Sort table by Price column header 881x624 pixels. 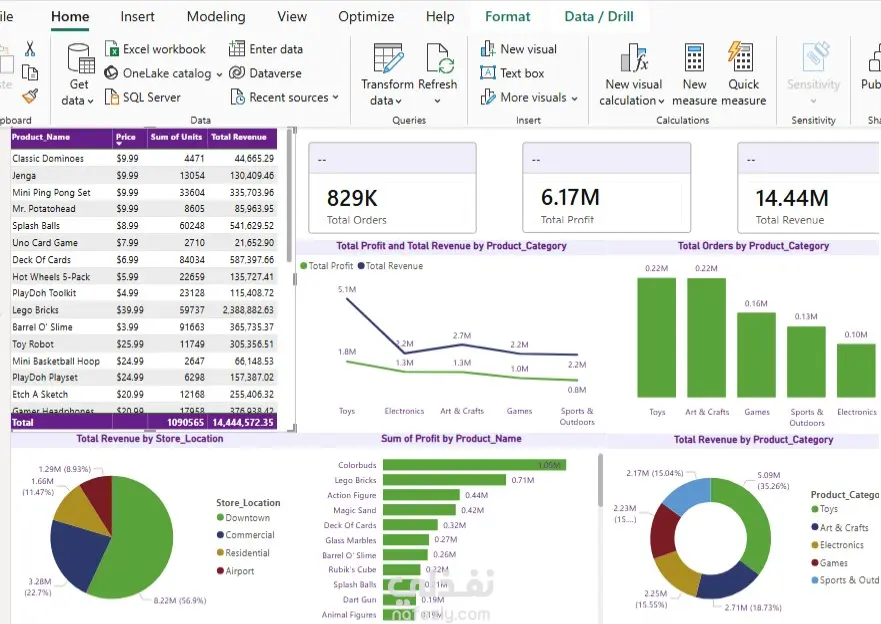pyautogui.click(x=125, y=136)
